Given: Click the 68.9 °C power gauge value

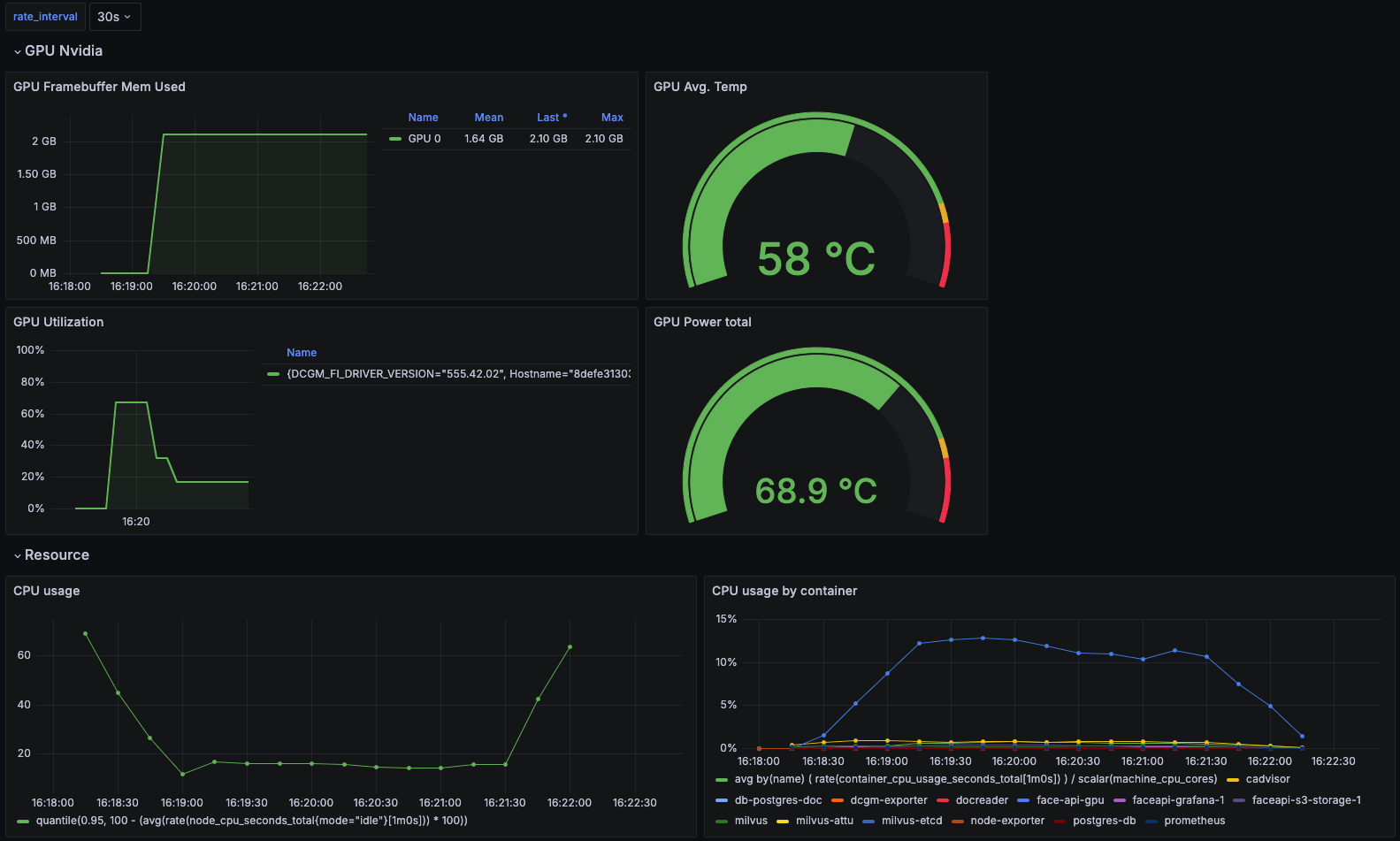Looking at the screenshot, I should pos(815,491).
